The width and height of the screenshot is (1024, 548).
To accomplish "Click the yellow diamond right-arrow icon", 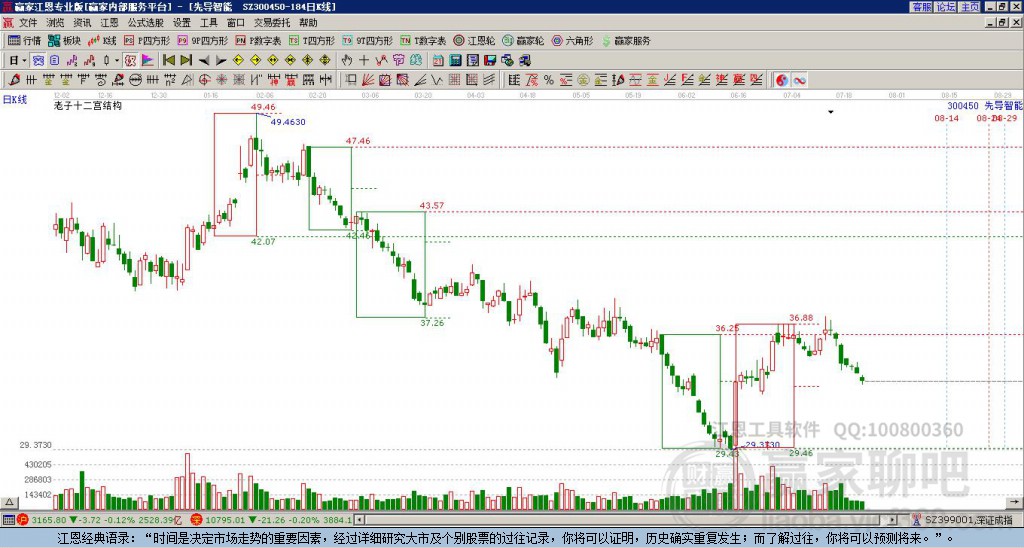I will 255,60.
